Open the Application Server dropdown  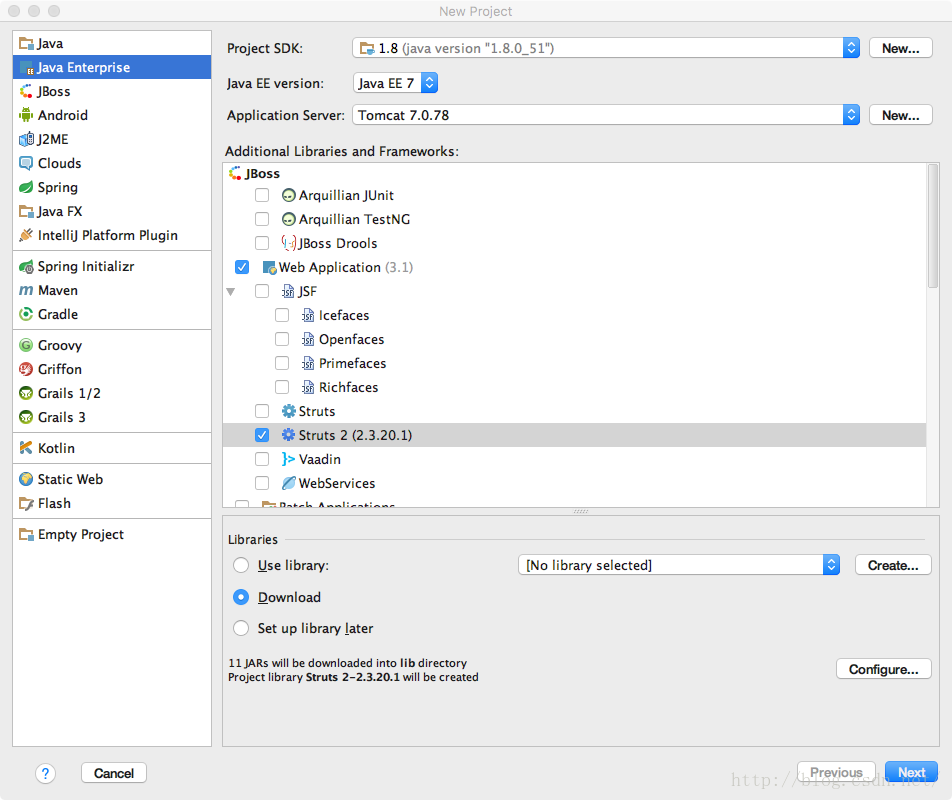coord(606,115)
